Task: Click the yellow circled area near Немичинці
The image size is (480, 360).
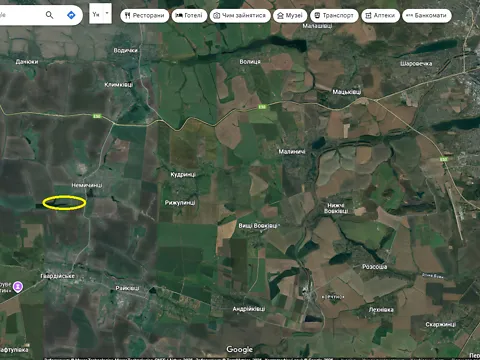Action: click(x=64, y=203)
